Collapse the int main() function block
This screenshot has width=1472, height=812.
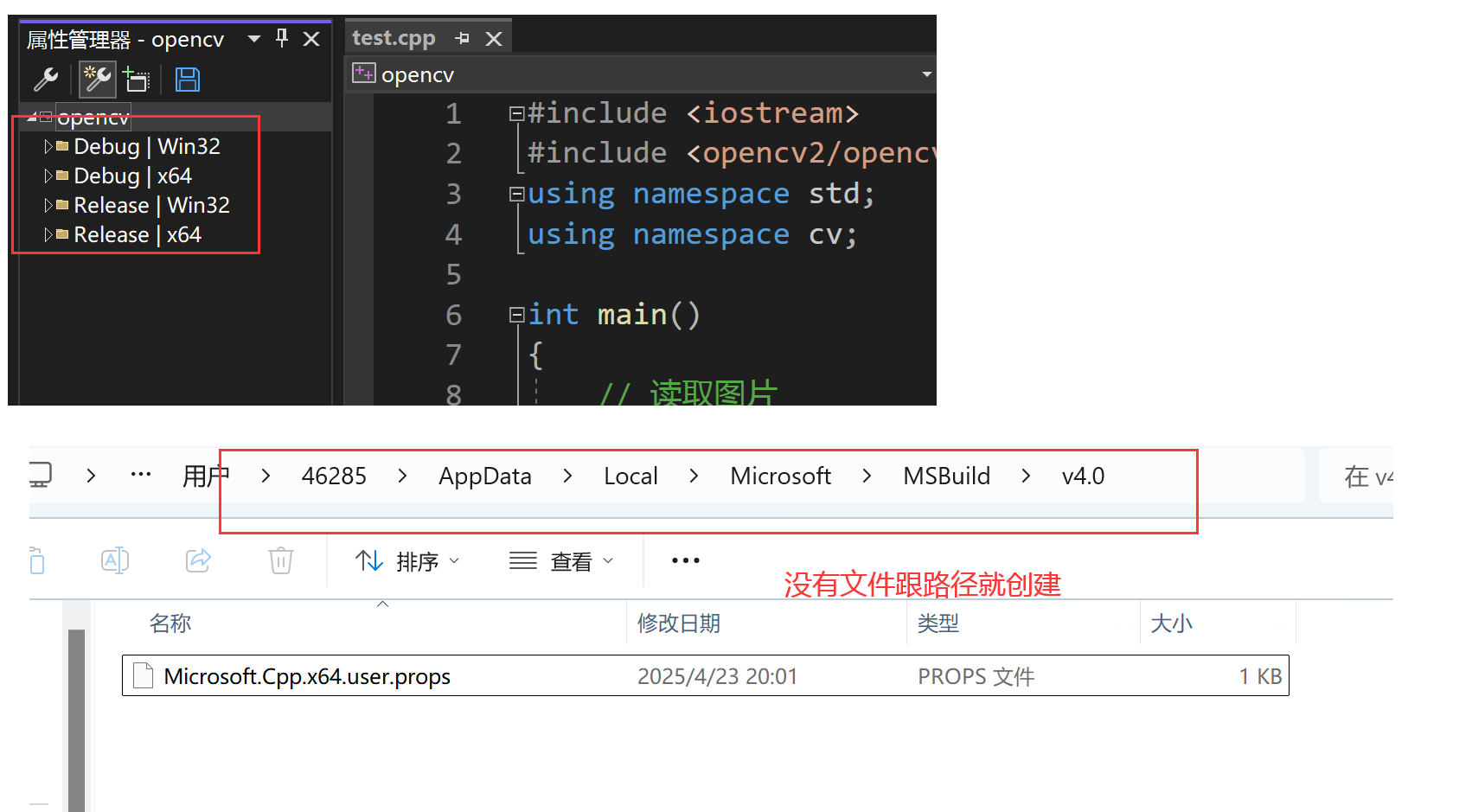tap(516, 315)
